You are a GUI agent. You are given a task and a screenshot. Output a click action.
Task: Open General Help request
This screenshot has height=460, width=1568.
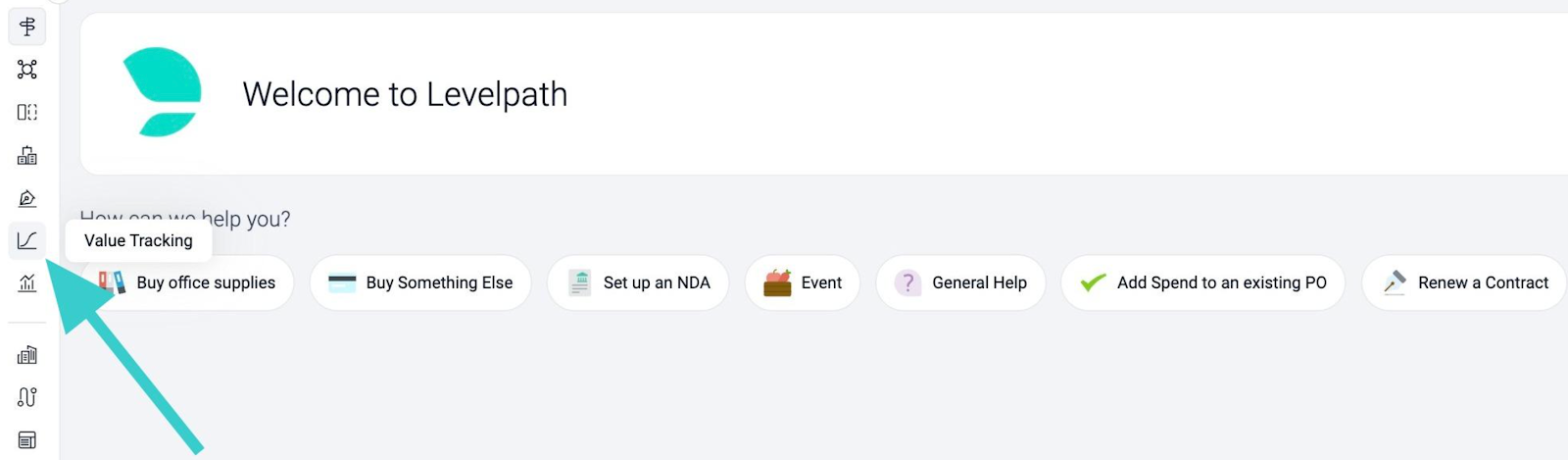(960, 282)
